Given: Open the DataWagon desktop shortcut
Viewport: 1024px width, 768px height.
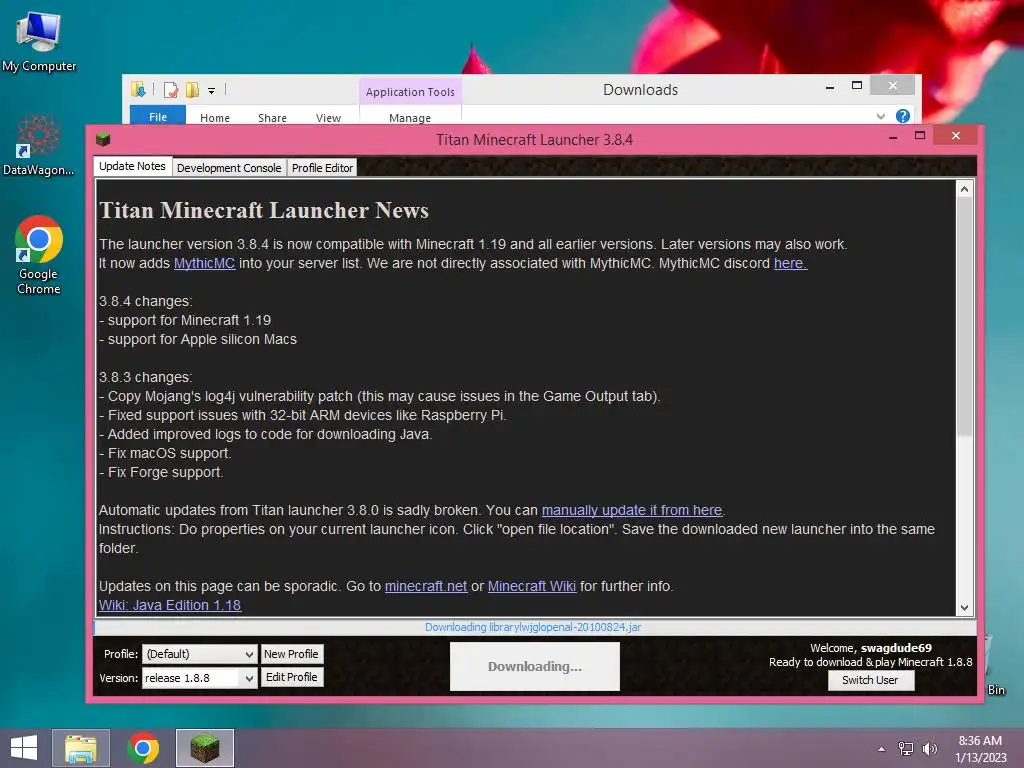Looking at the screenshot, I should (x=39, y=145).
